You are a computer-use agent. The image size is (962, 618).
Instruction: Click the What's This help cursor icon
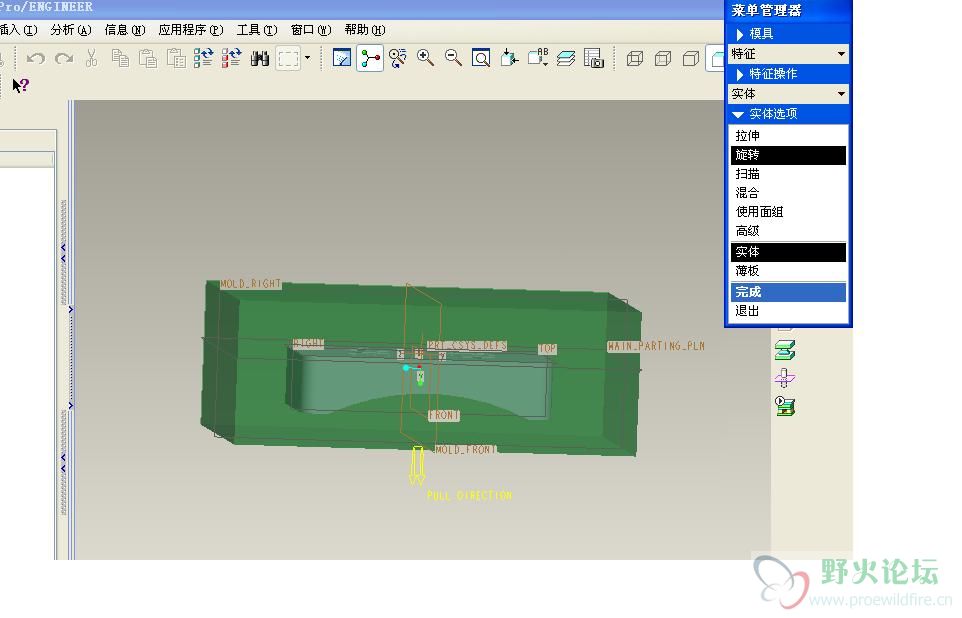point(20,85)
